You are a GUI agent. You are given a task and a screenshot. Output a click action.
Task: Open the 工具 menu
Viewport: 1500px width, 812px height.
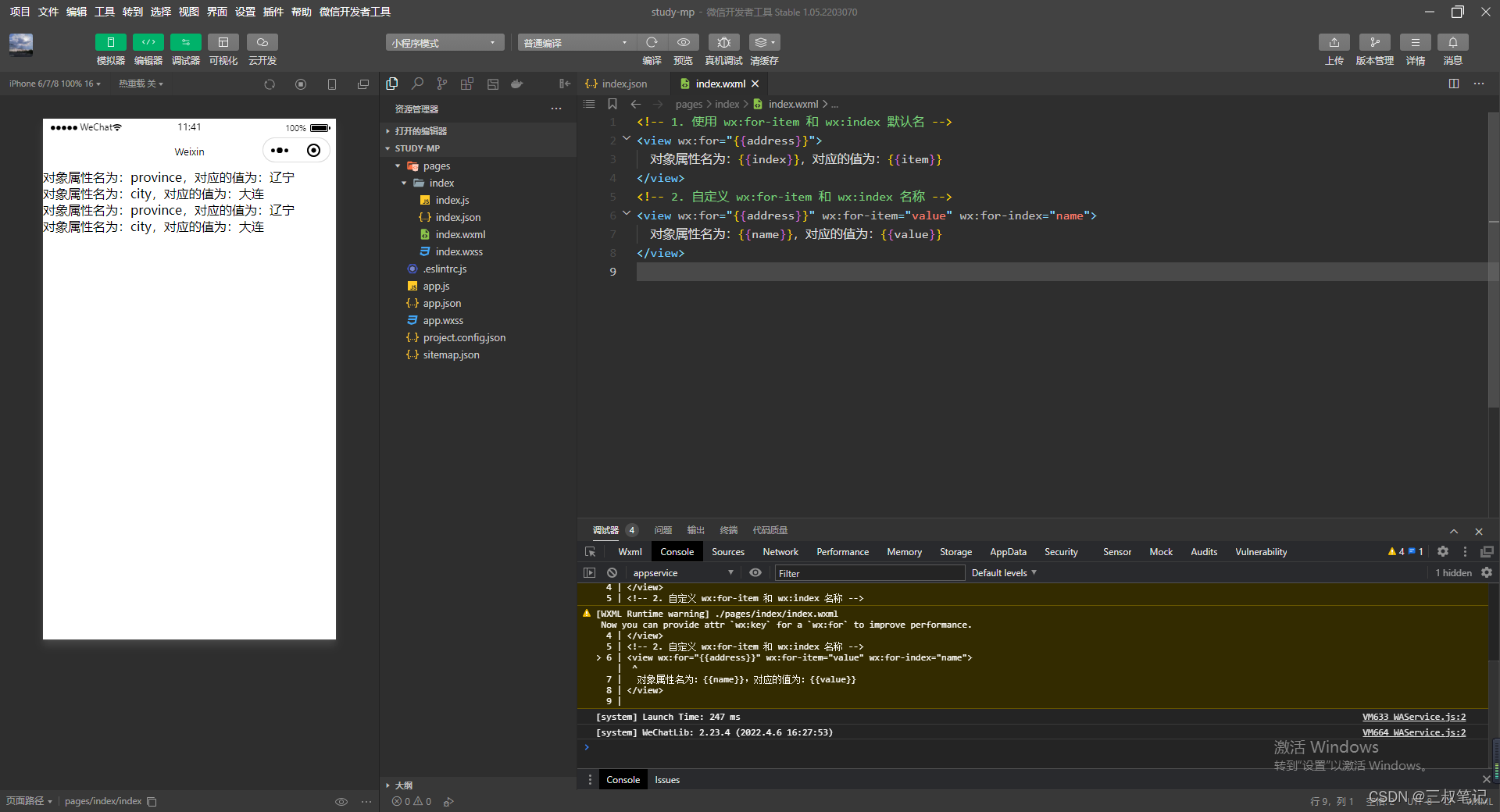click(x=104, y=12)
